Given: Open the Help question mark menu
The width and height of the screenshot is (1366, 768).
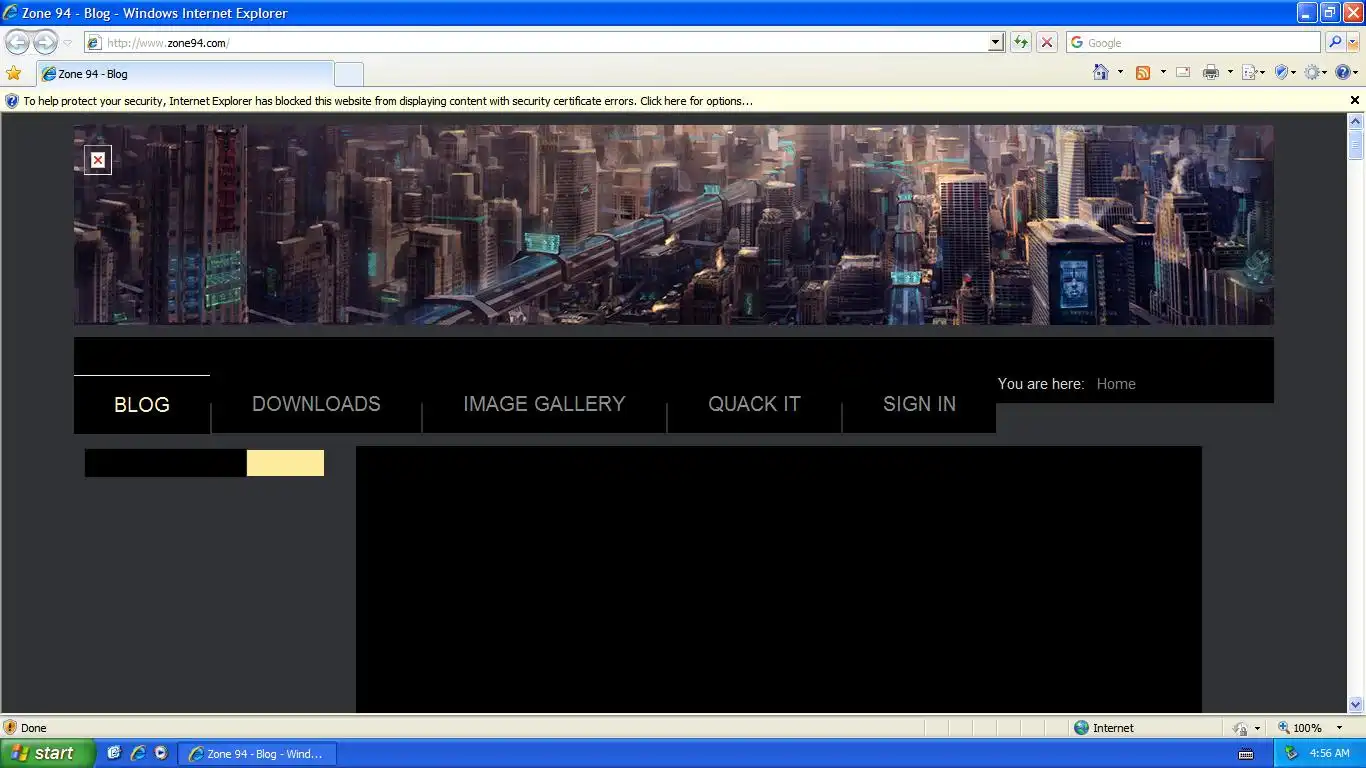Looking at the screenshot, I should point(1347,72).
